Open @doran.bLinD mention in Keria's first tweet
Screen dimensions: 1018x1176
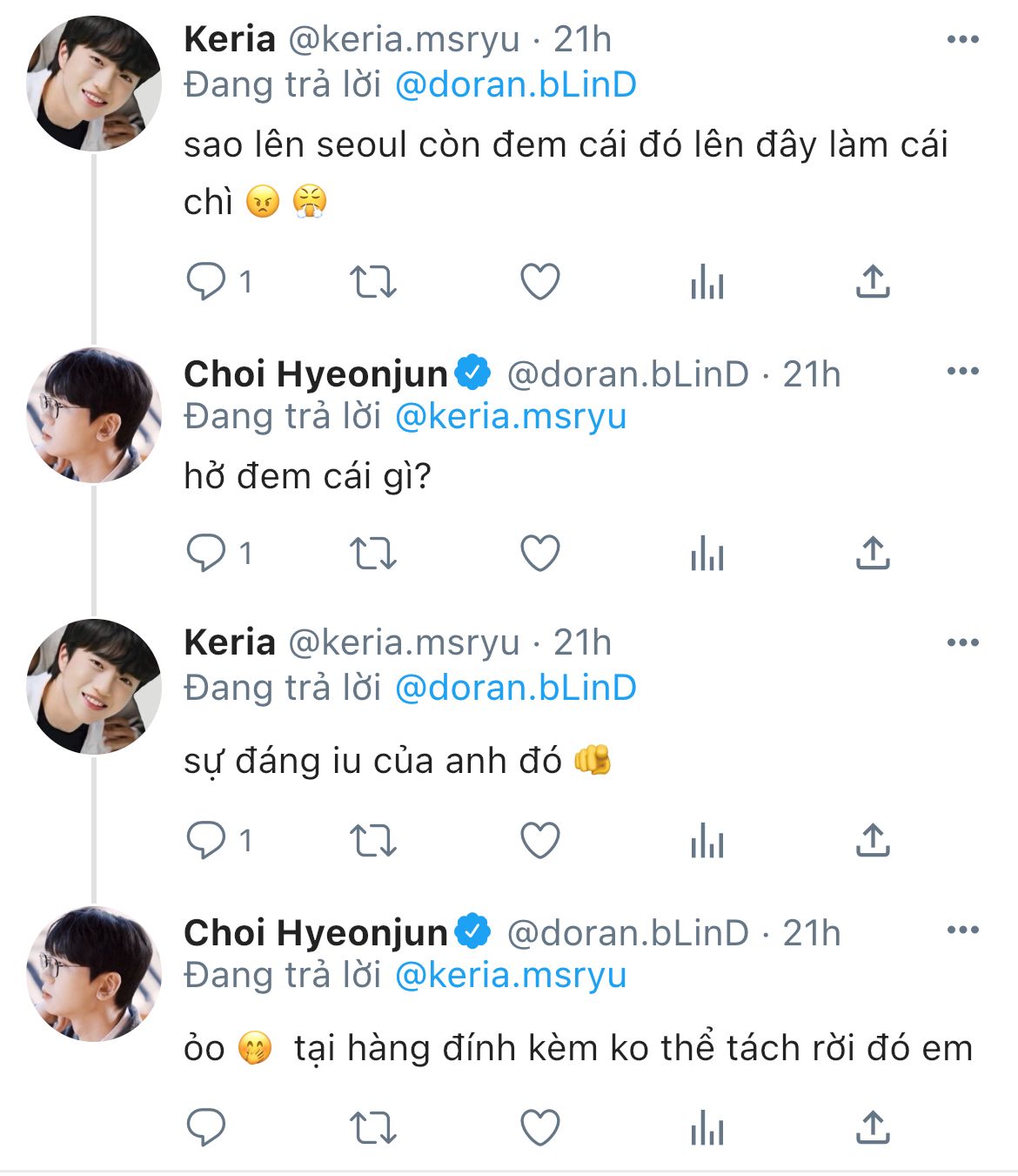[x=515, y=84]
